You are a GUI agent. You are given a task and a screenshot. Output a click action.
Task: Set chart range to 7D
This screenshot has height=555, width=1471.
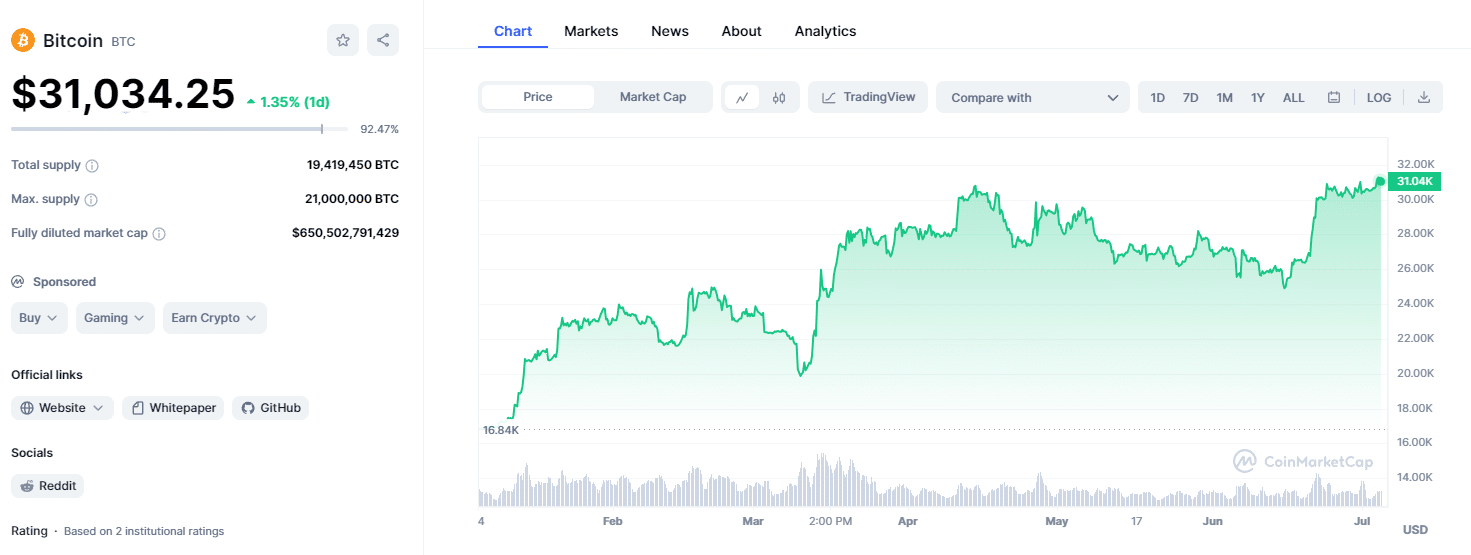pyautogui.click(x=1190, y=97)
